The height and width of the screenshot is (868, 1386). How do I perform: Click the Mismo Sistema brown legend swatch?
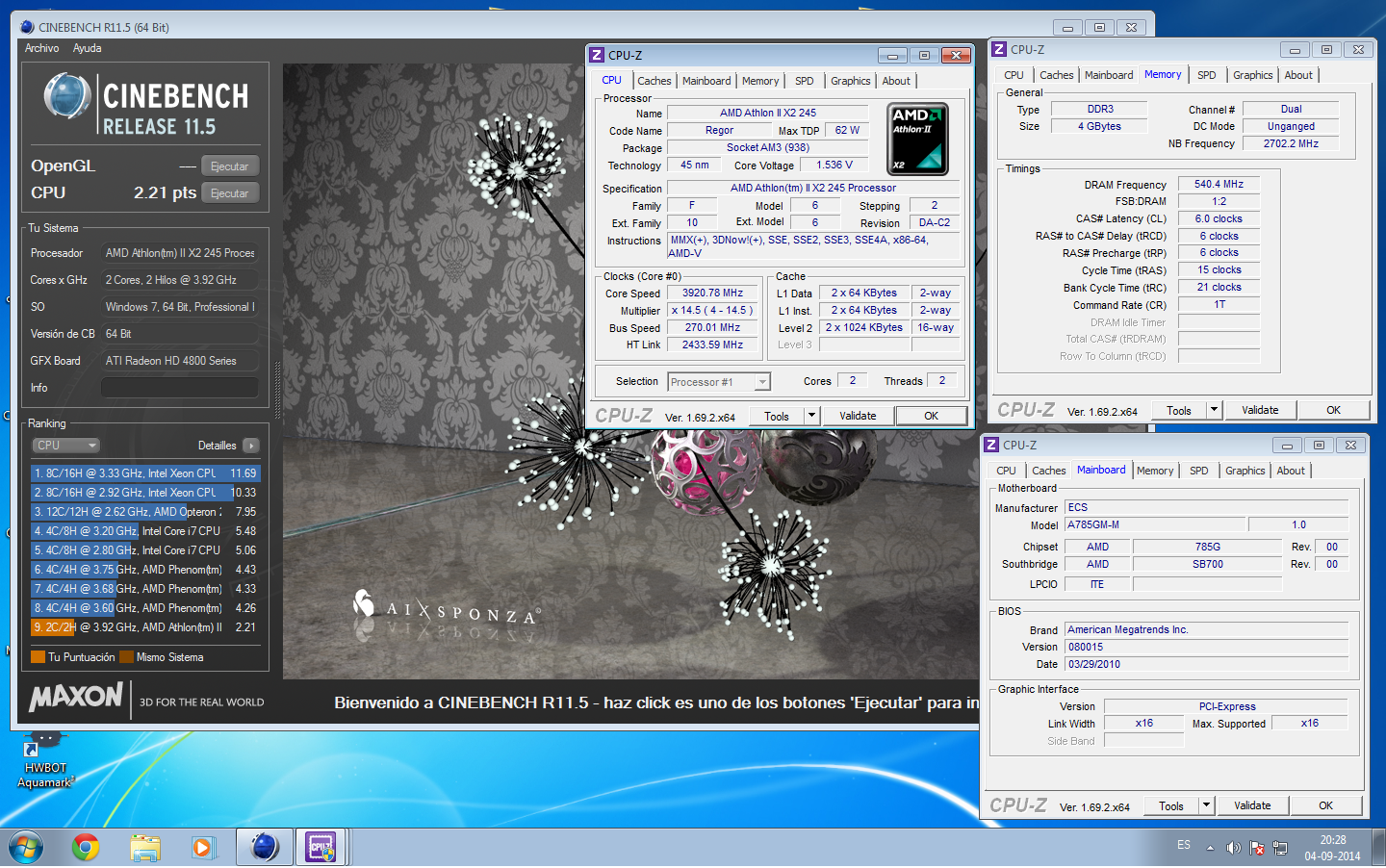click(x=126, y=657)
